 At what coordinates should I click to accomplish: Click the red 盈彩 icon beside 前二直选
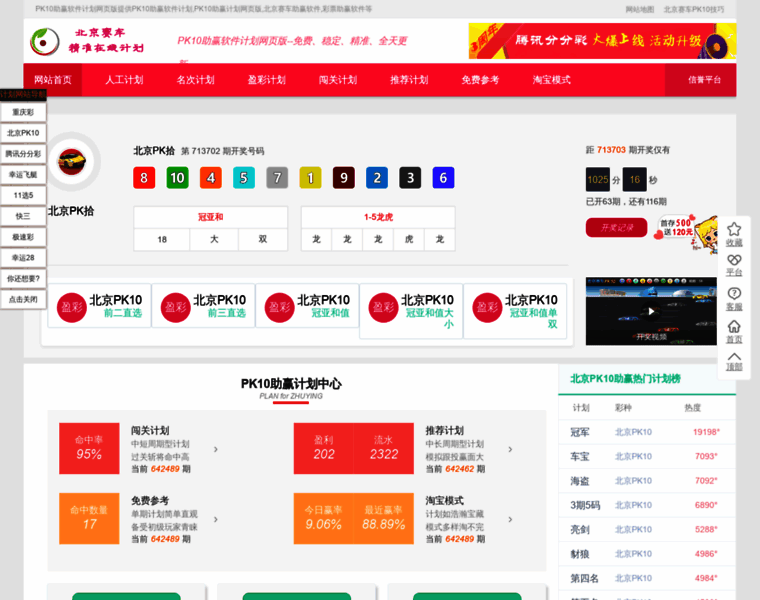(72, 307)
